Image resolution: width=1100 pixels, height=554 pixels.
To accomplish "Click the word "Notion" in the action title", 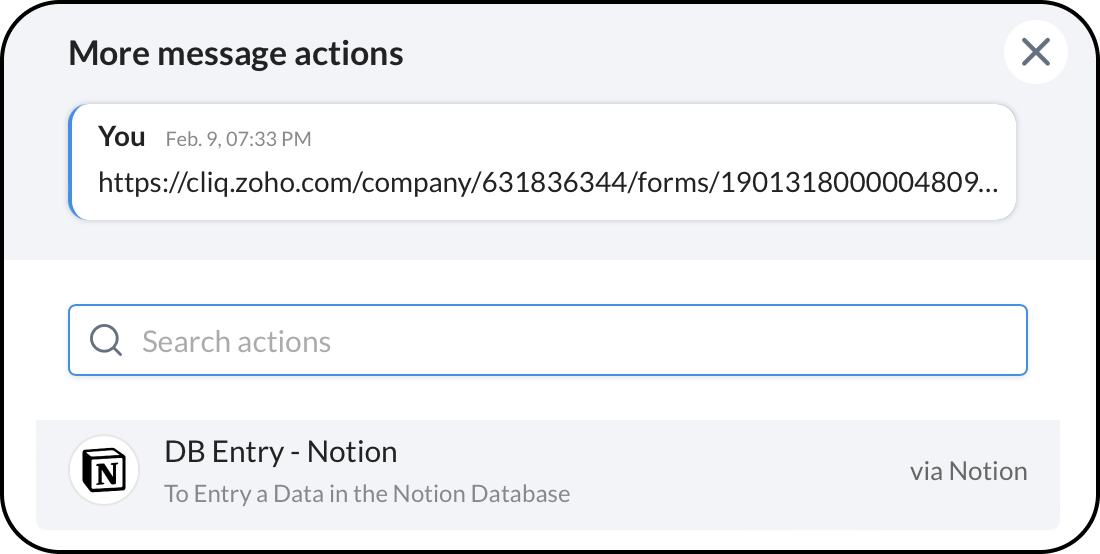I will click(x=352, y=452).
